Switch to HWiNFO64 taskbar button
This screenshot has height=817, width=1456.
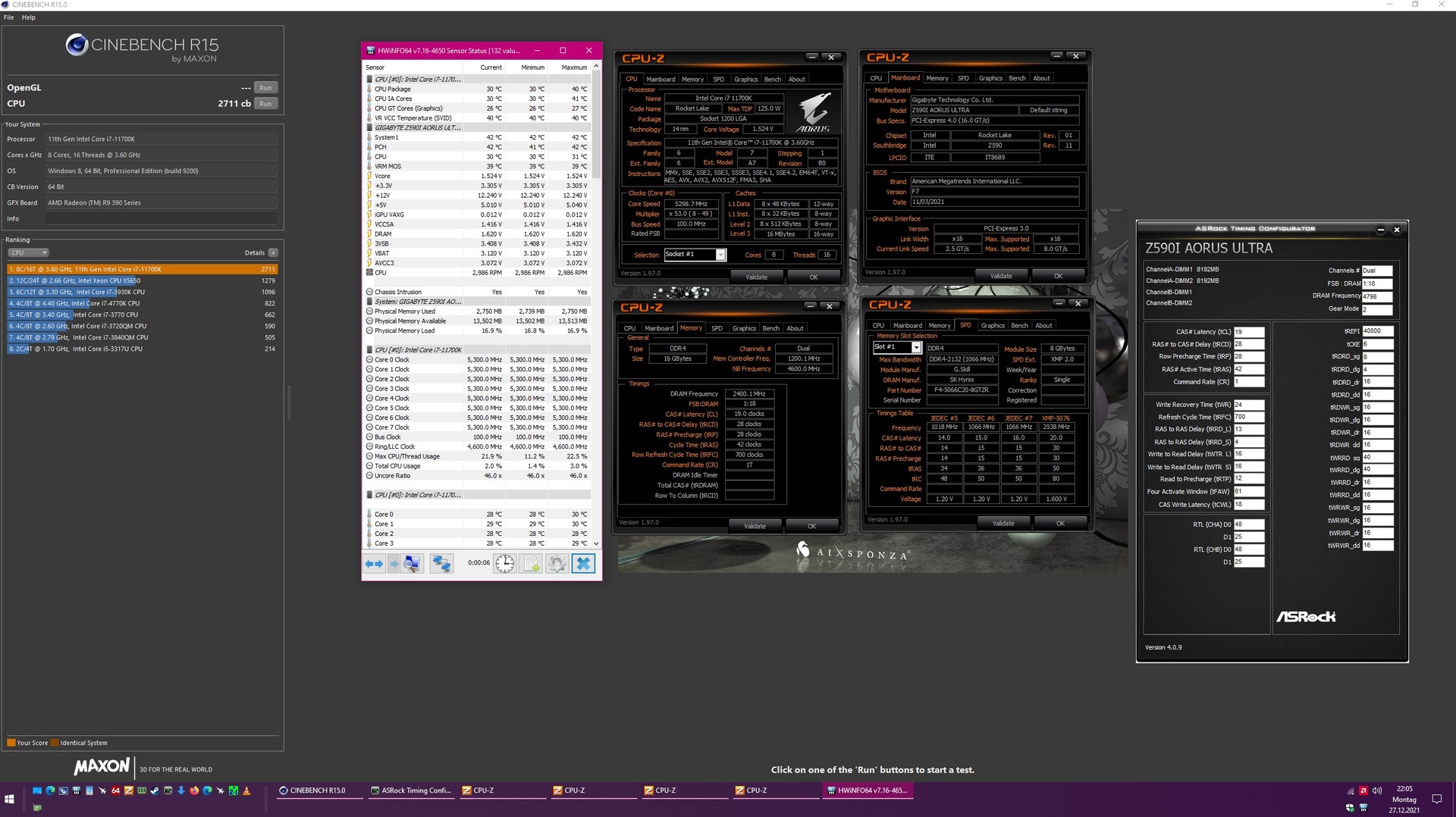click(867, 790)
